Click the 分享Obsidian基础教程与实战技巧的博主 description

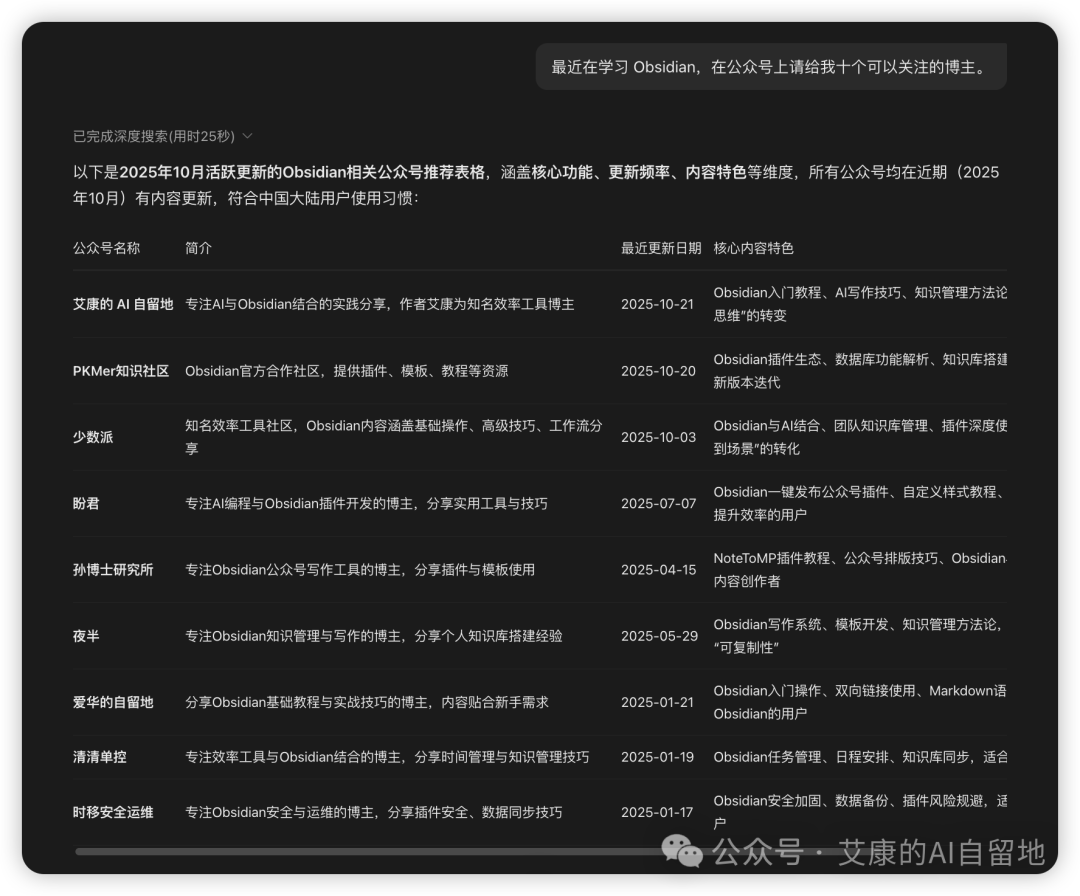pos(366,702)
